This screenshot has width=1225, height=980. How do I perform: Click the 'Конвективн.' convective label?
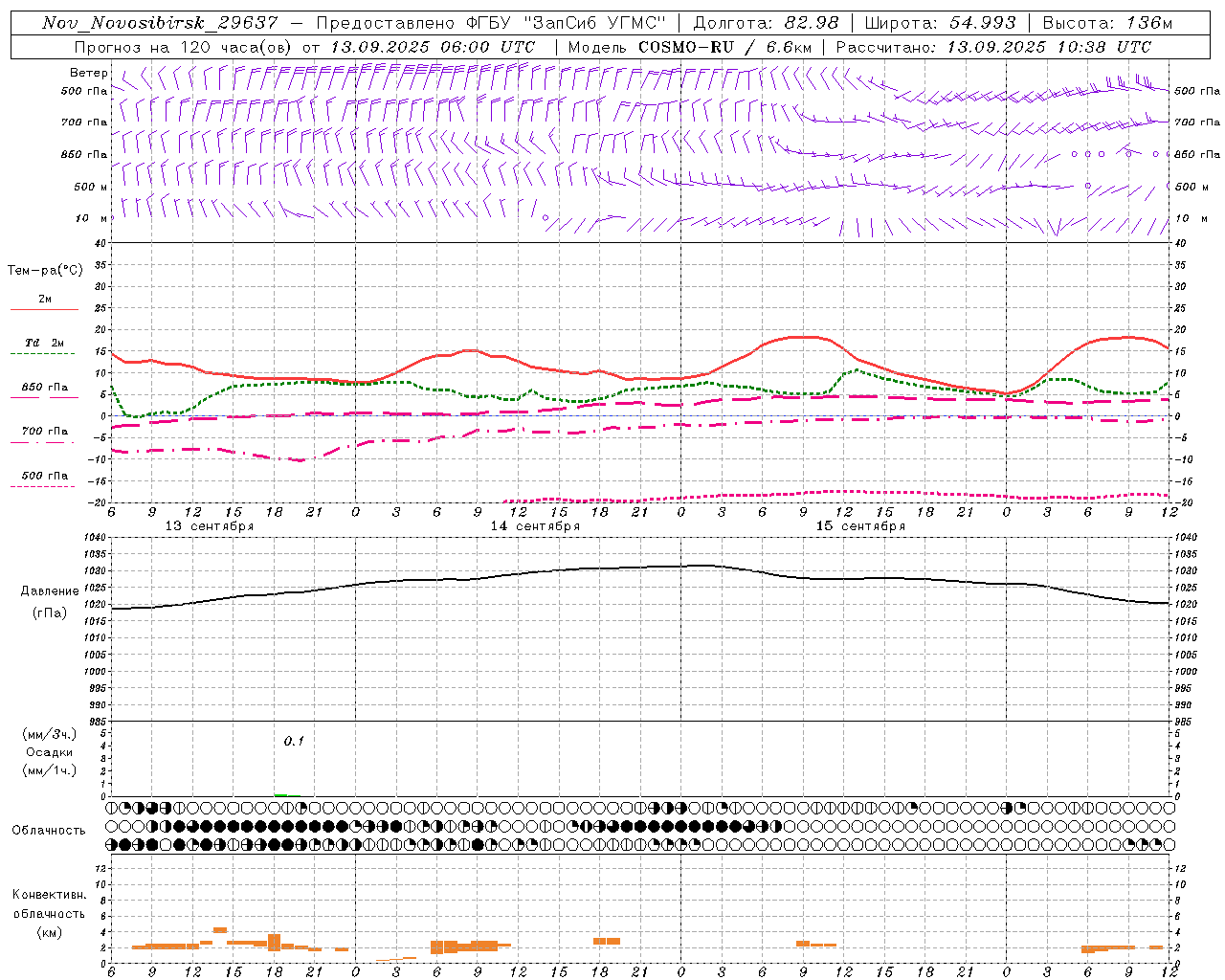tap(50, 895)
